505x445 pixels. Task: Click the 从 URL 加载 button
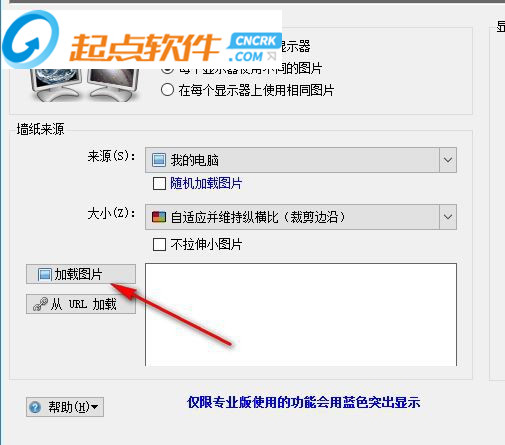point(81,304)
